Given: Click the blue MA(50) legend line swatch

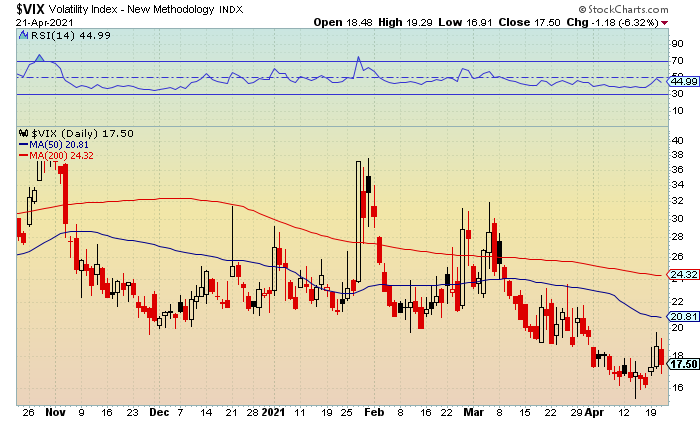Looking at the screenshot, I should click(x=23, y=145).
